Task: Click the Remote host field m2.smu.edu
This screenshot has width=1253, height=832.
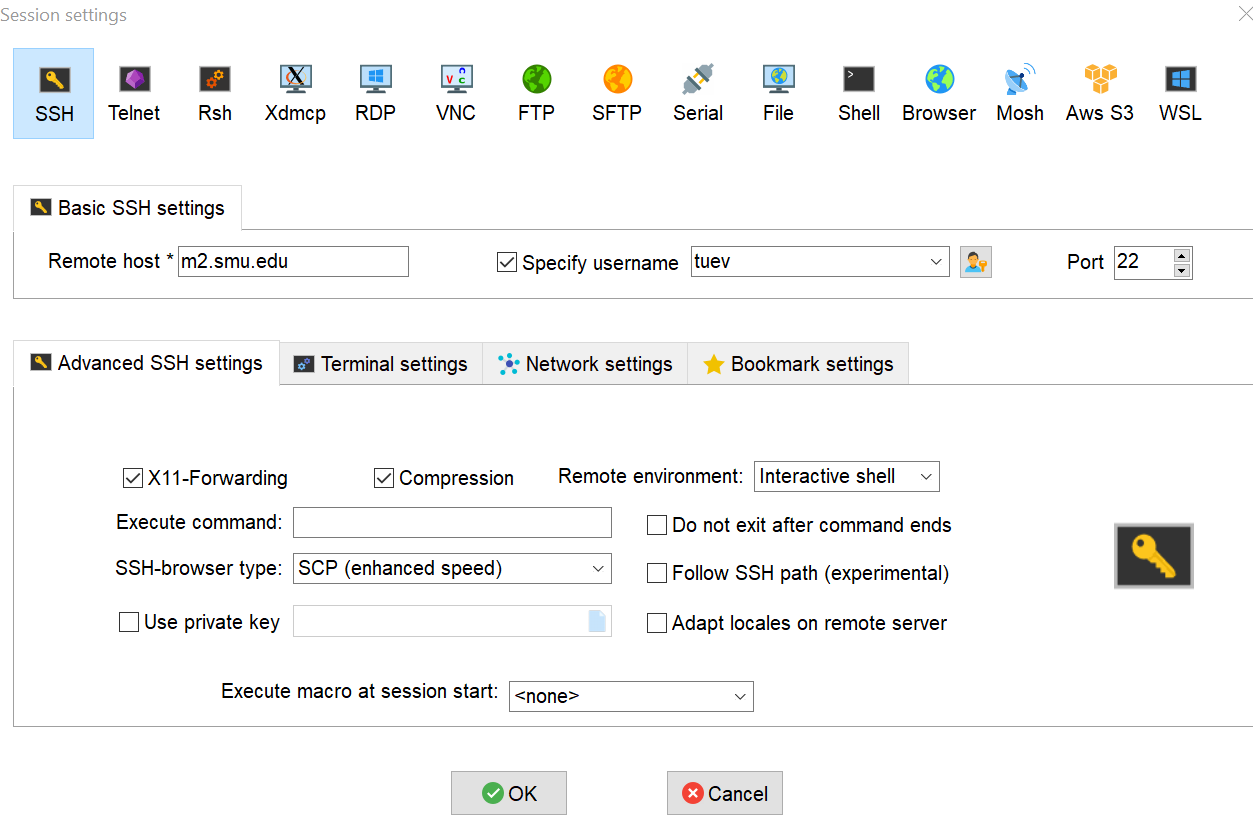Action: [293, 261]
